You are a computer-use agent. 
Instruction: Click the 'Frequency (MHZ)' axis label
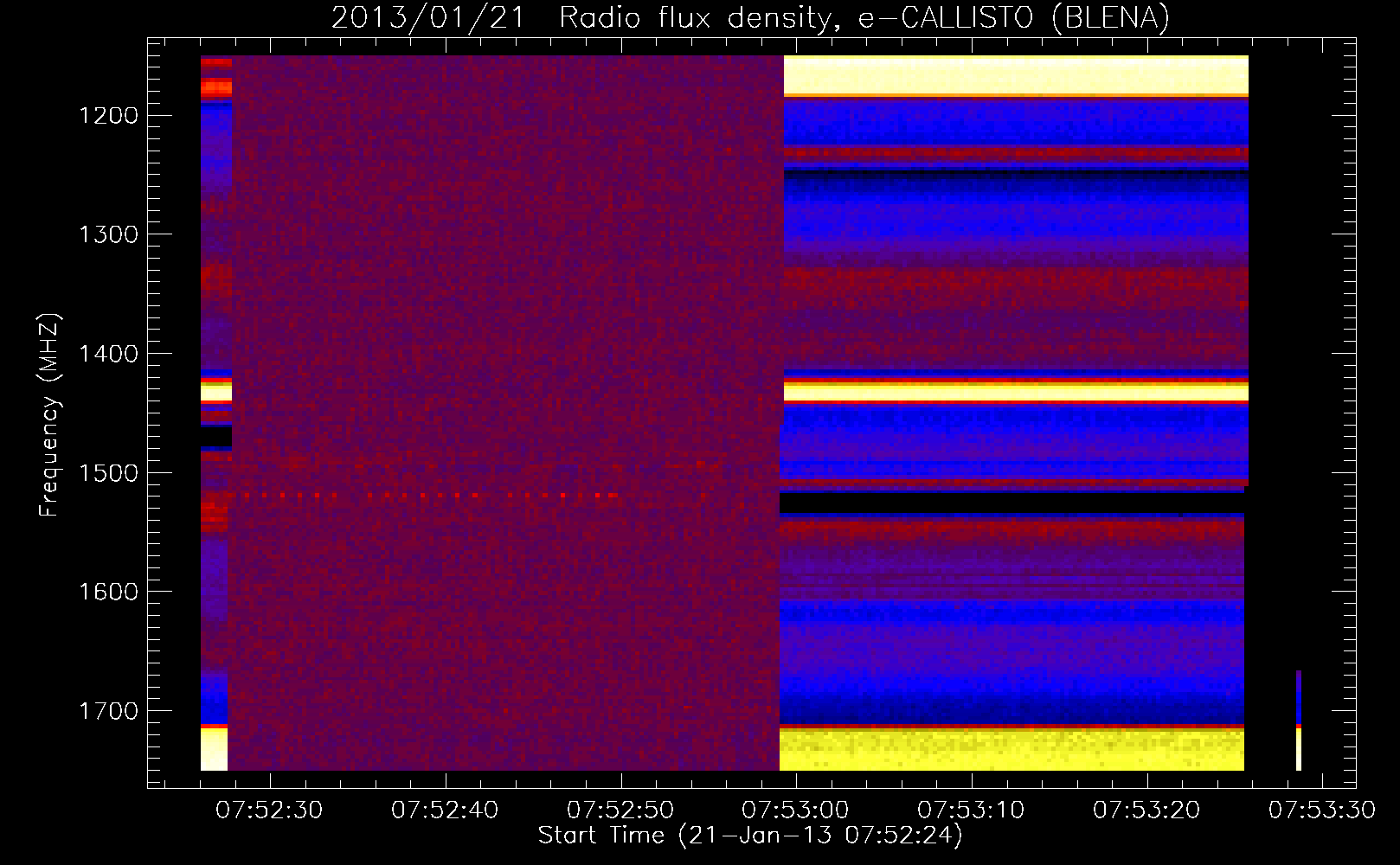pyautogui.click(x=49, y=415)
